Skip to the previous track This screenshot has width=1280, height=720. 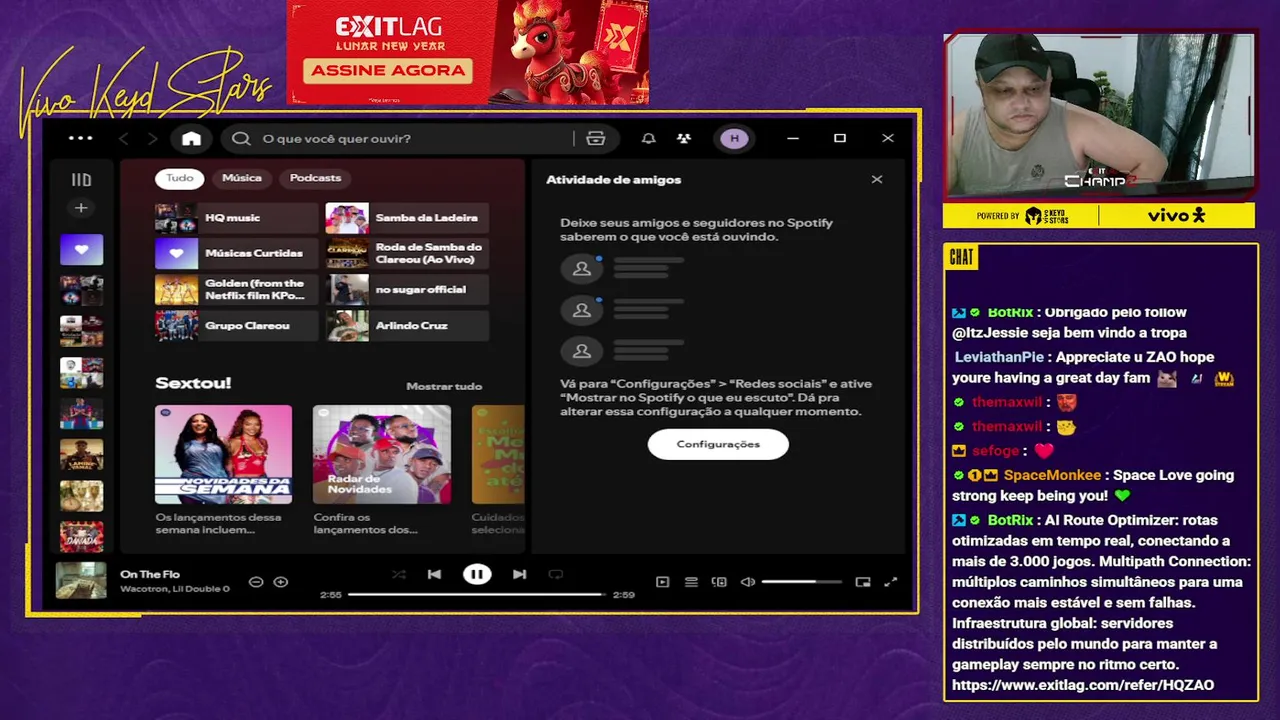pyautogui.click(x=434, y=574)
